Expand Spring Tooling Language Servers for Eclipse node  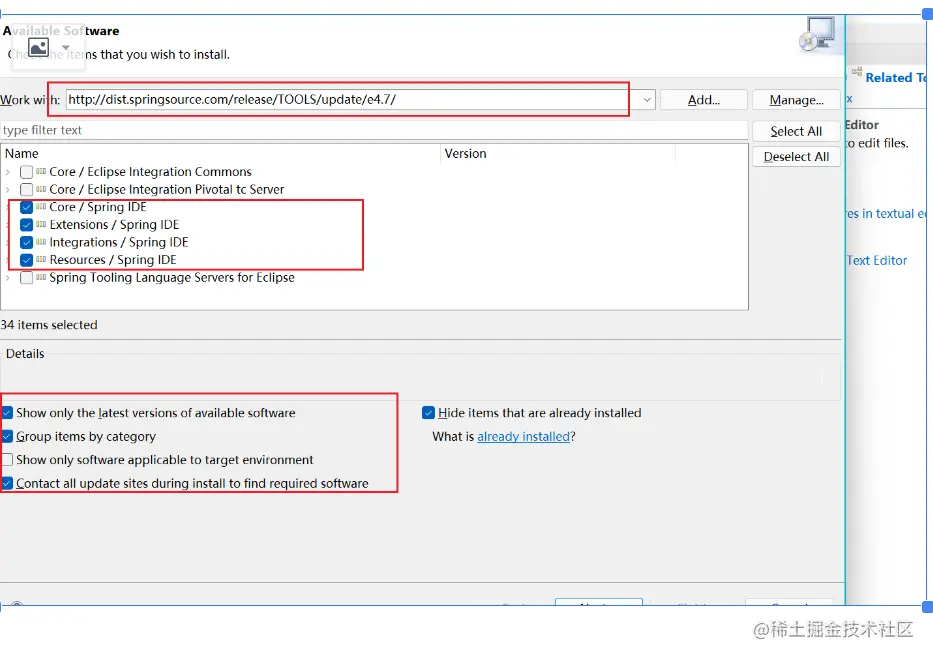[x=8, y=278]
